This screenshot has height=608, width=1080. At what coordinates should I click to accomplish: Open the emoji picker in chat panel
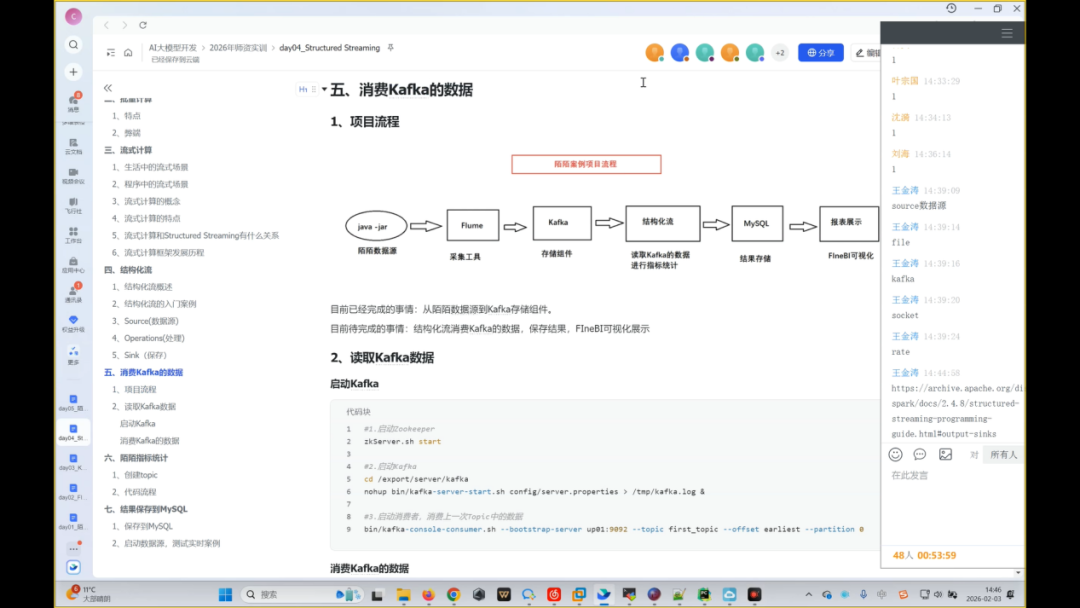coord(896,454)
